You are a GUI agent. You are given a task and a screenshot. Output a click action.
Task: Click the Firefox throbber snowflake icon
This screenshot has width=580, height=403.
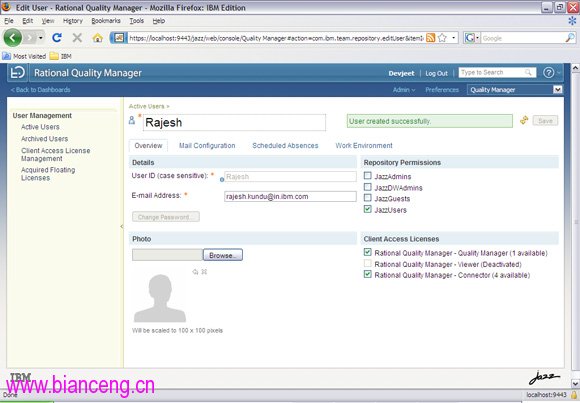tap(572, 21)
